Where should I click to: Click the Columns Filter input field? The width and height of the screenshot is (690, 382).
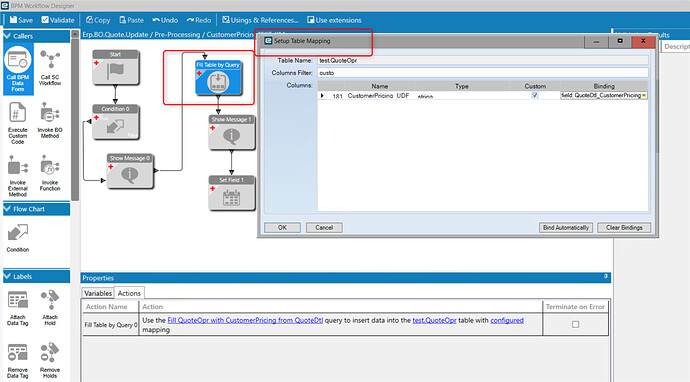coord(482,73)
